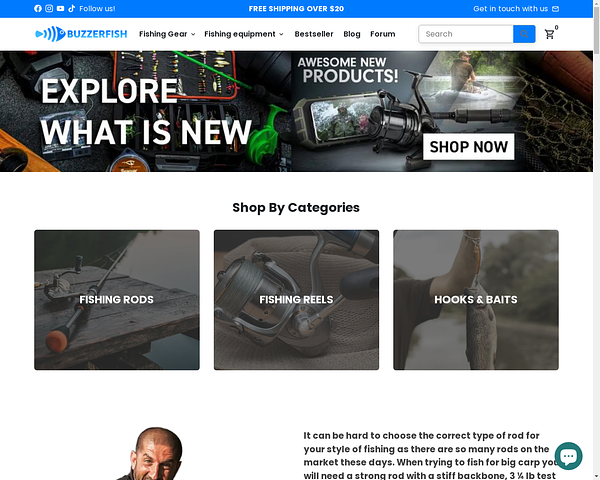This screenshot has width=600, height=480.
Task: Click the envelope icon beside Get in touch
Action: (x=555, y=9)
